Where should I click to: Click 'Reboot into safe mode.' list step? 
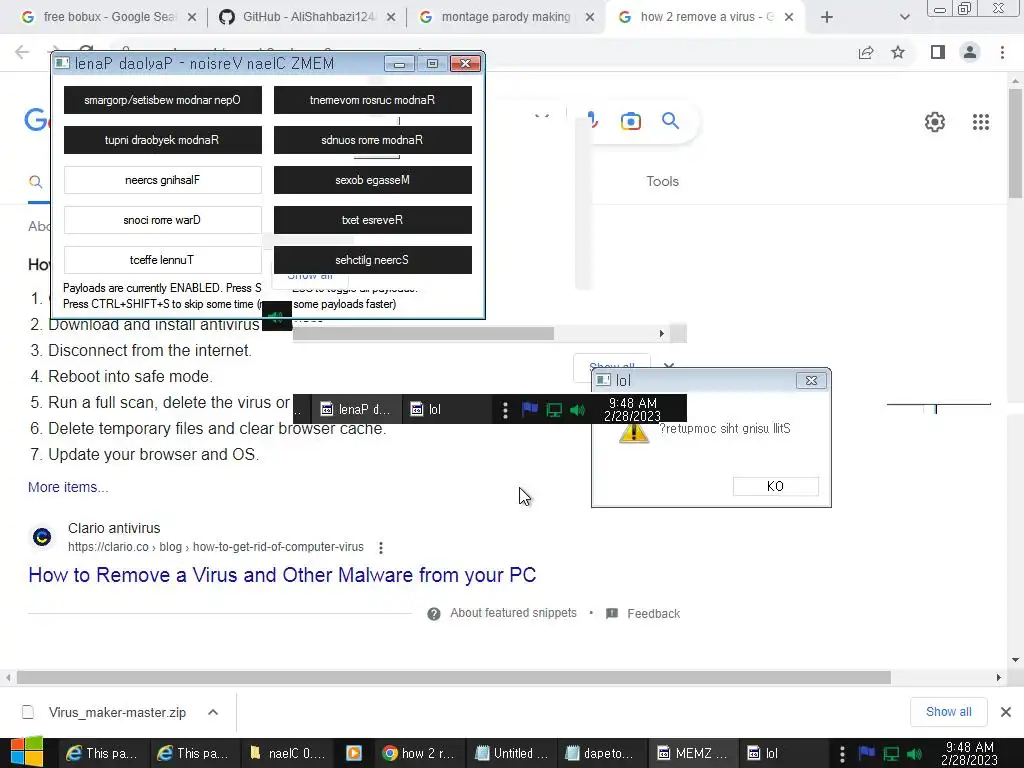130,377
